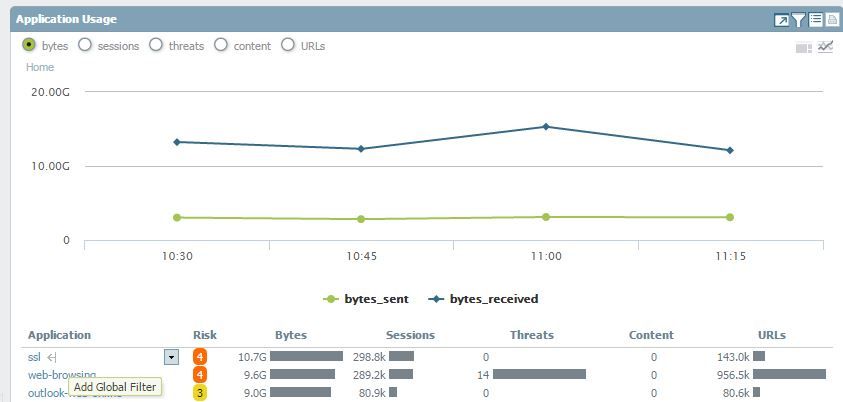Click the add global filter arrow beside ssl
843x402 pixels.
[52, 357]
